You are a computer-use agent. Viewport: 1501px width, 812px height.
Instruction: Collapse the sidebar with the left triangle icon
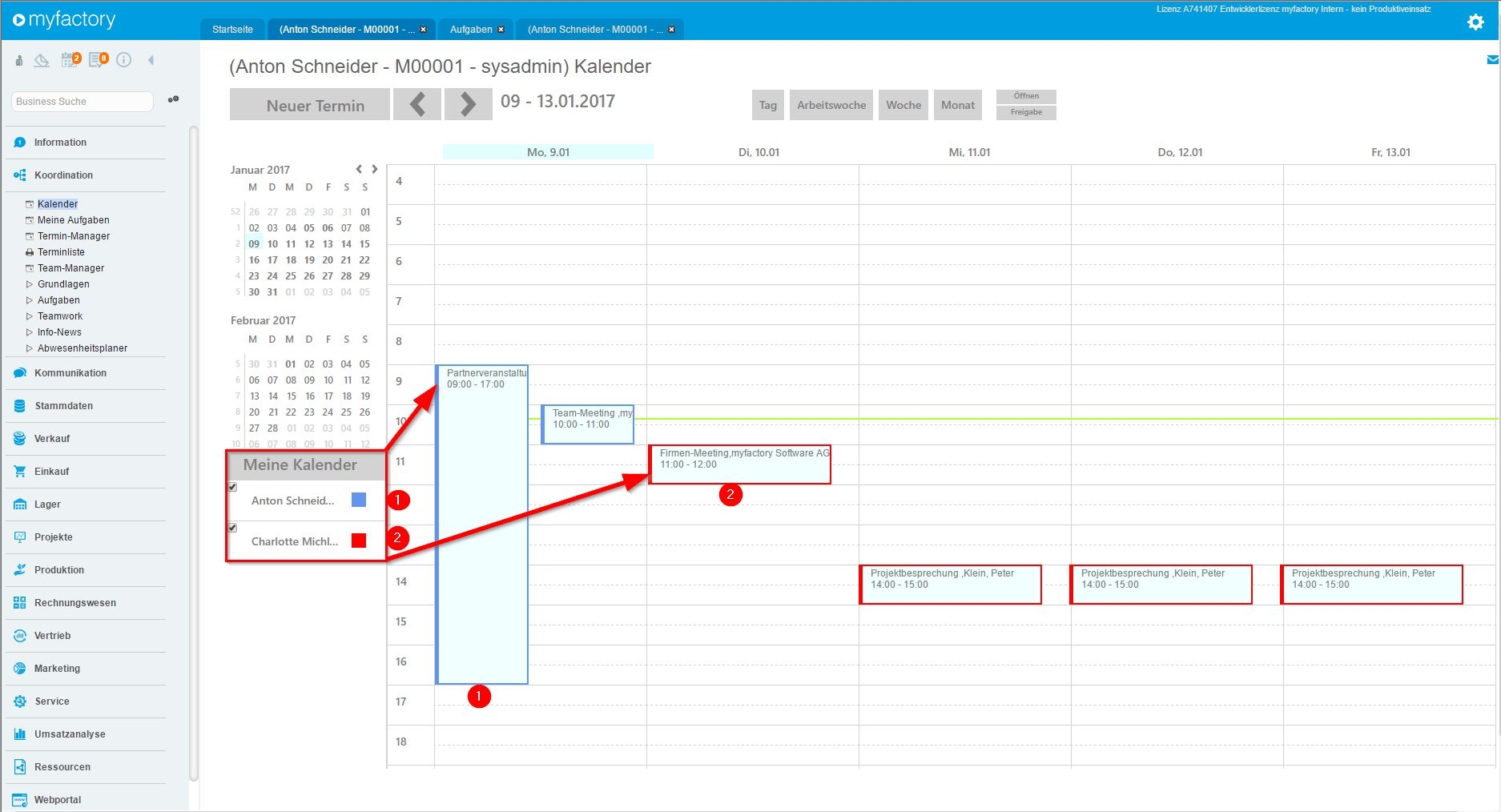151,60
